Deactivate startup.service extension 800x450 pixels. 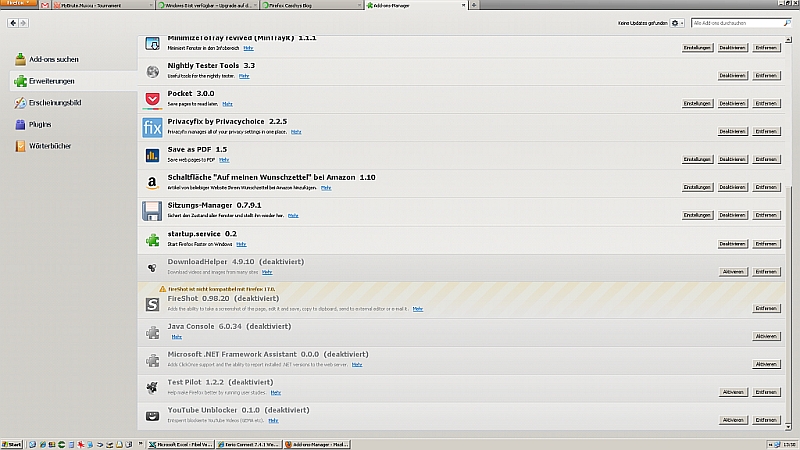coord(732,244)
